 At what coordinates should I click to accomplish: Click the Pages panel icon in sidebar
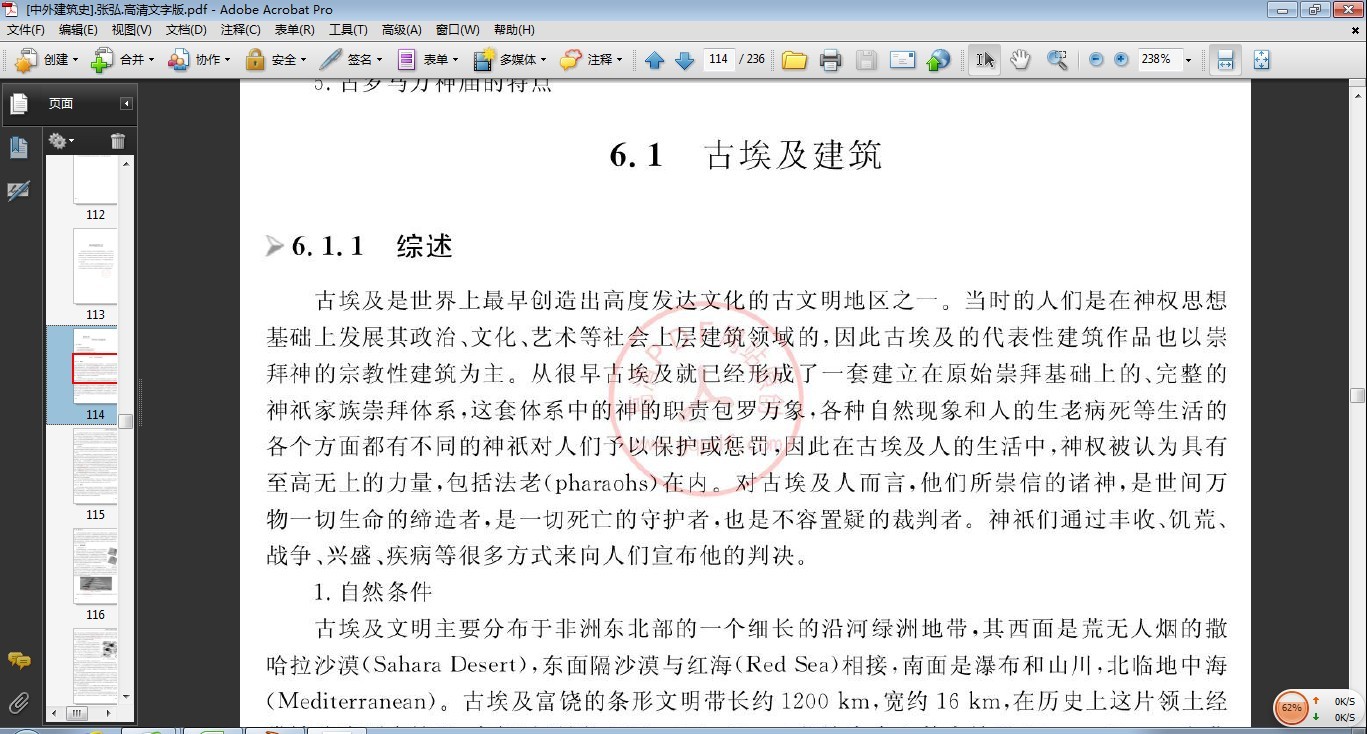tap(18, 103)
